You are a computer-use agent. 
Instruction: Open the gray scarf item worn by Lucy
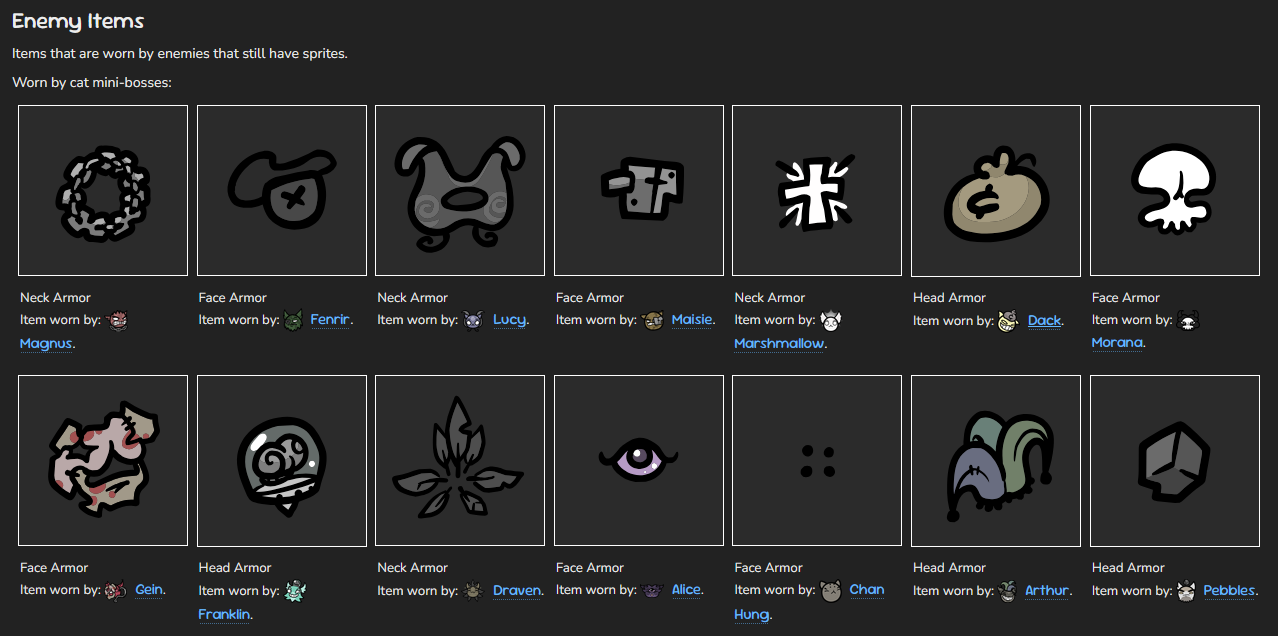tap(460, 190)
